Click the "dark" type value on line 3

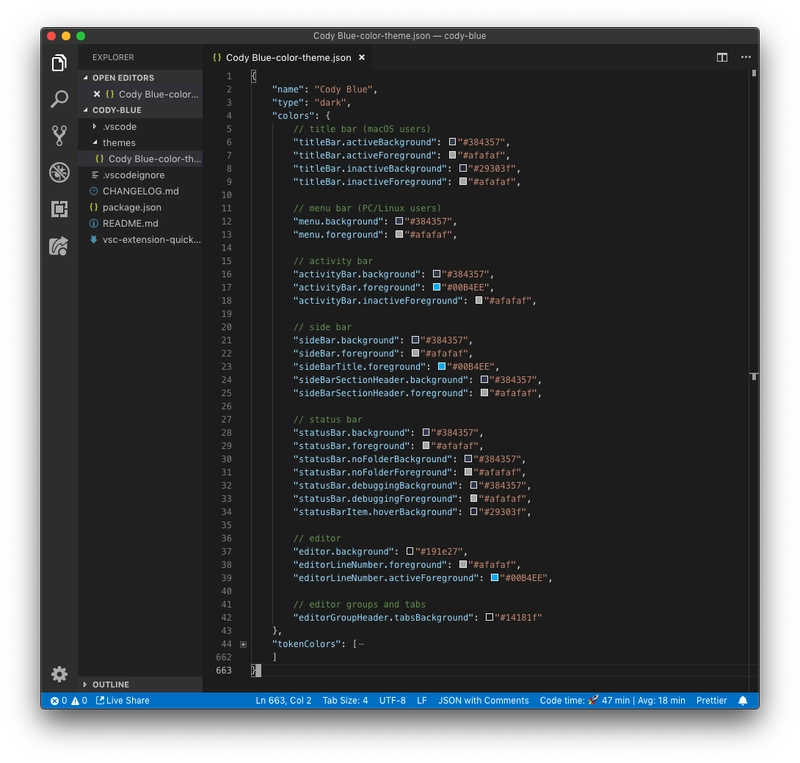(330, 103)
